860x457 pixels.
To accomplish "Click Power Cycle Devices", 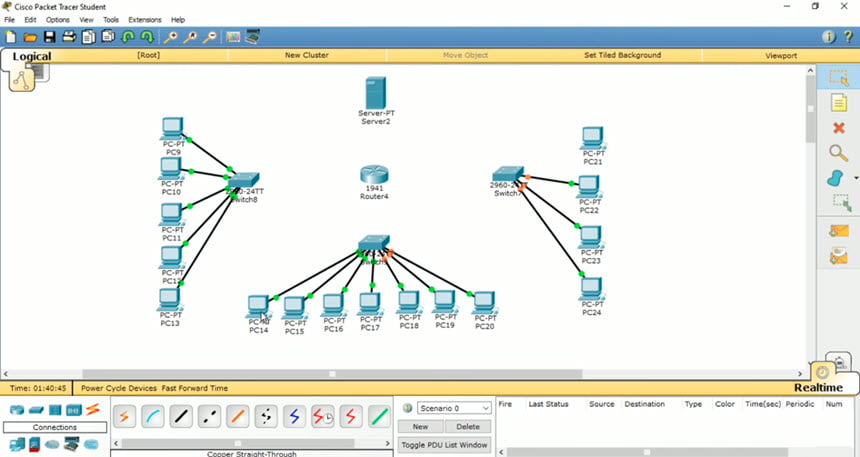I will coord(119,388).
